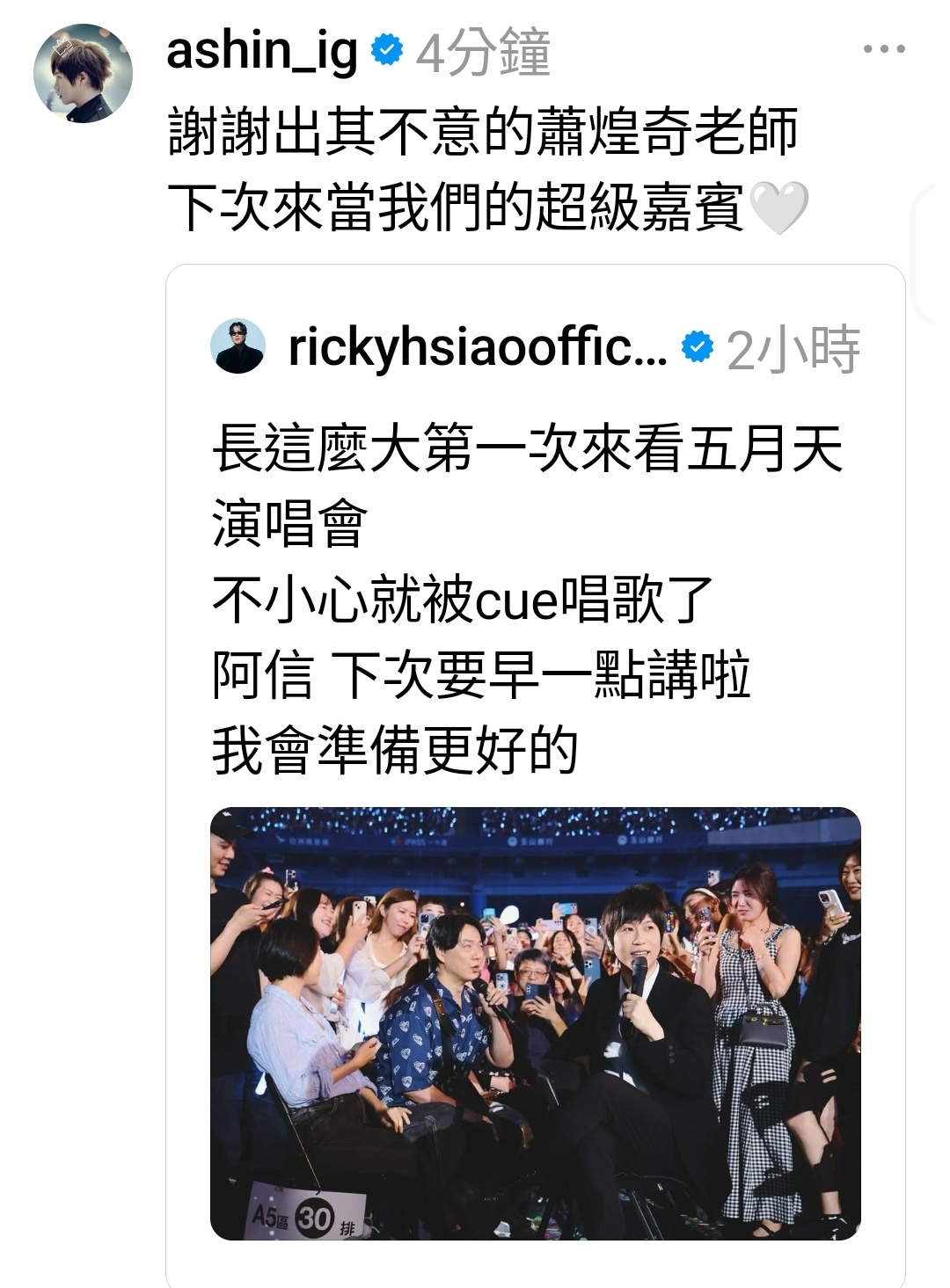Open the rickyhsiaooffic username link
Screen dimensions: 950x1288
[478, 348]
